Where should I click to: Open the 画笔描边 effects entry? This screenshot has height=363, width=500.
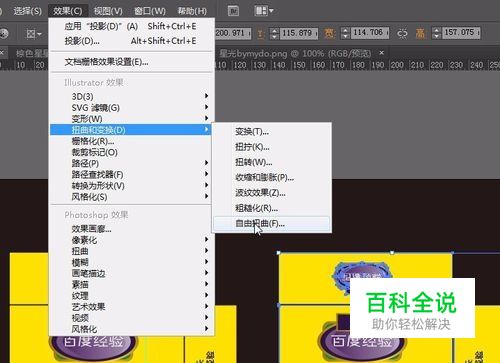click(131, 273)
